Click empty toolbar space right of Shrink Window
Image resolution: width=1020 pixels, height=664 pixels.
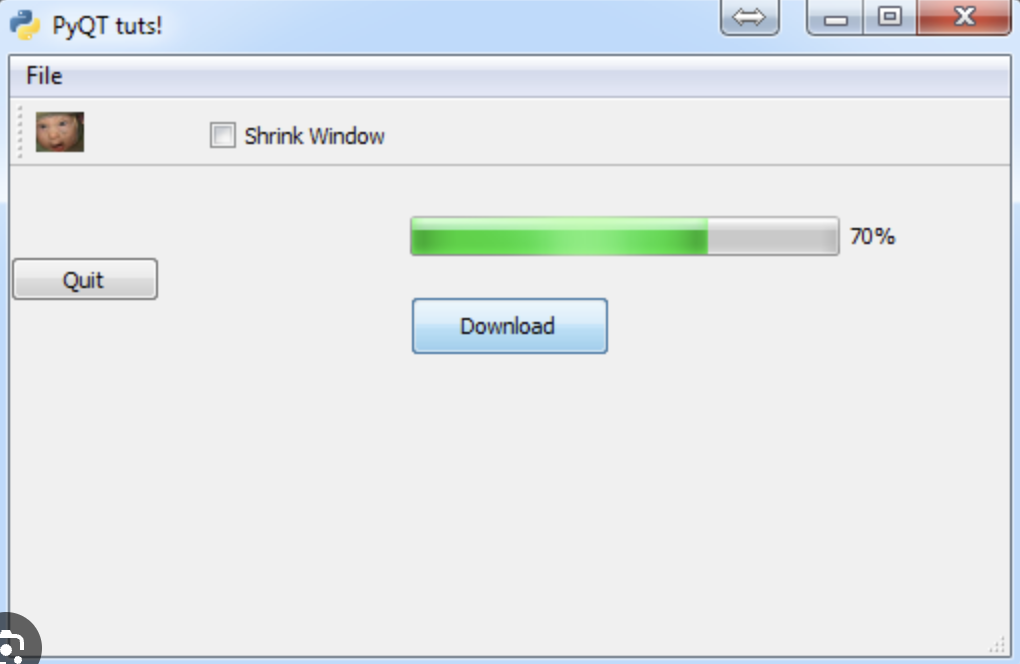pos(696,132)
